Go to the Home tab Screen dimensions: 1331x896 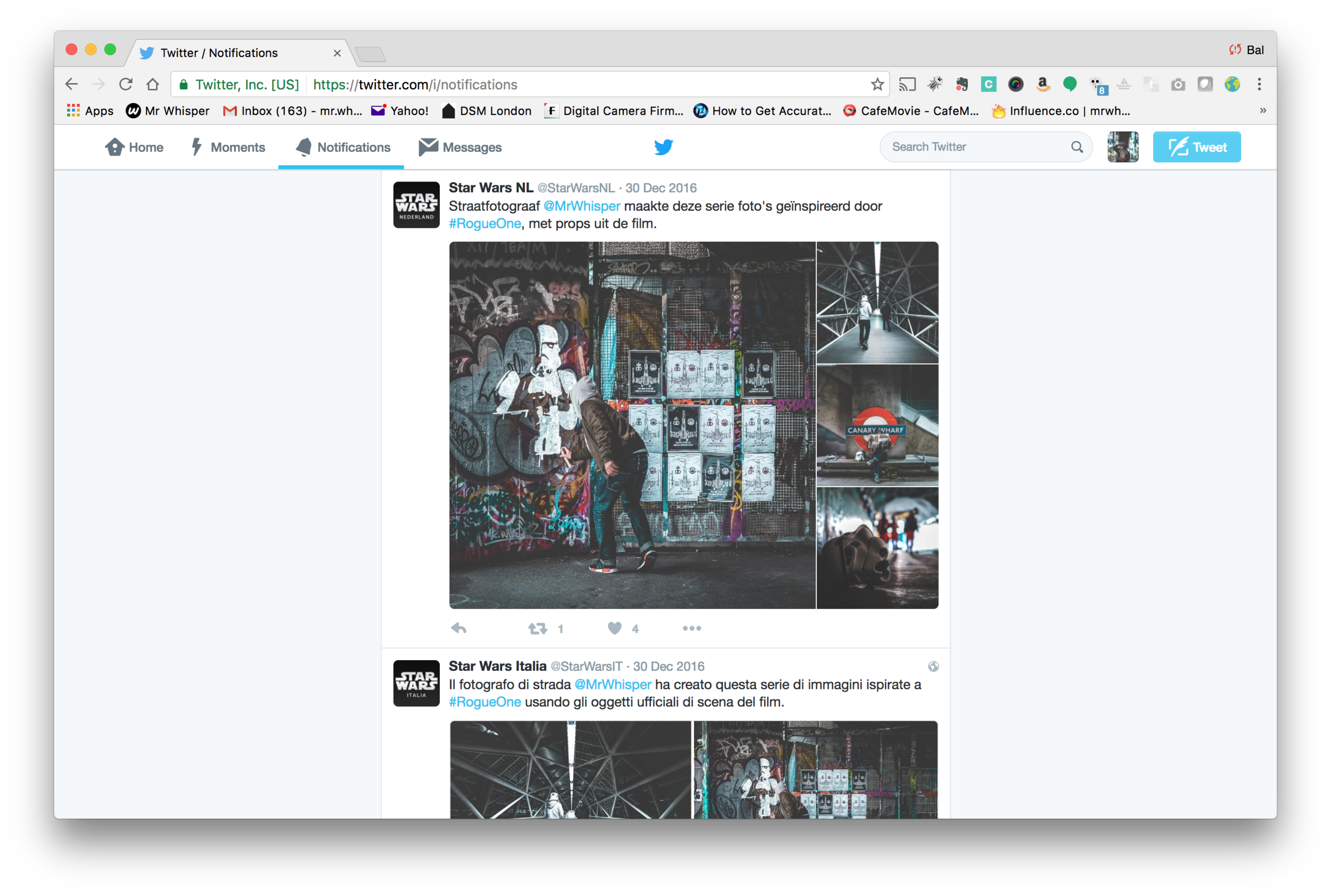point(134,147)
